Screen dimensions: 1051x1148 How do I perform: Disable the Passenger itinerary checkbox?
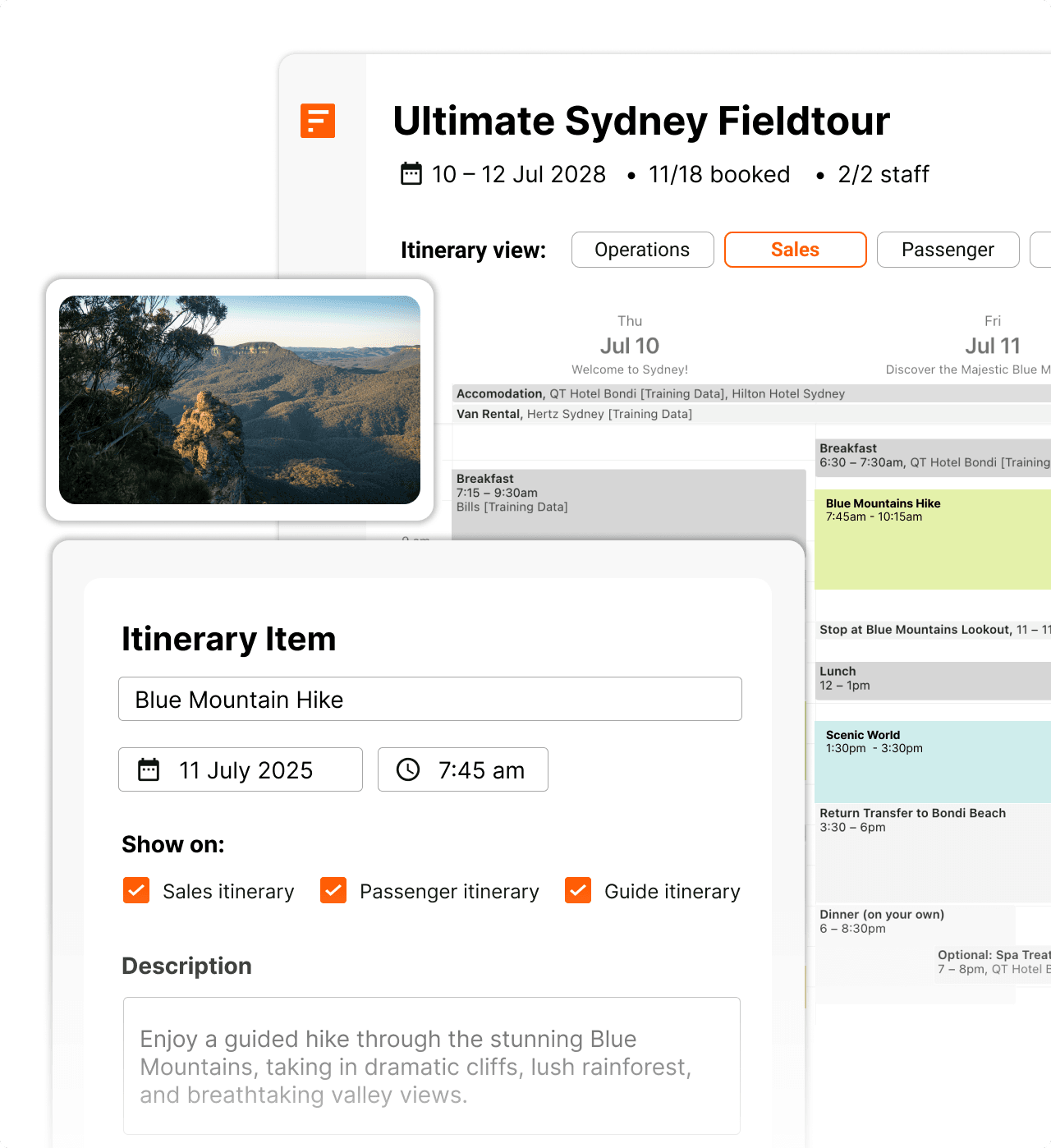[333, 890]
